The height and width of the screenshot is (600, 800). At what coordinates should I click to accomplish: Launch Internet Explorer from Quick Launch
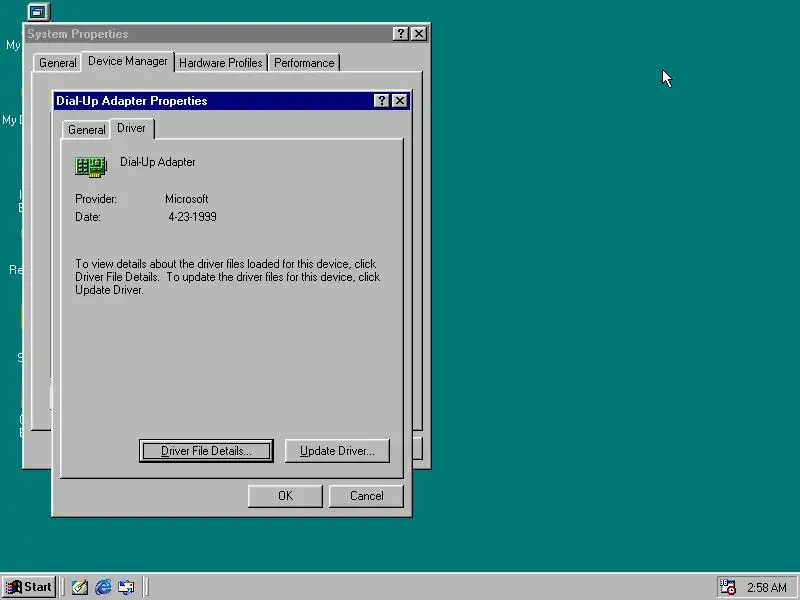click(103, 587)
